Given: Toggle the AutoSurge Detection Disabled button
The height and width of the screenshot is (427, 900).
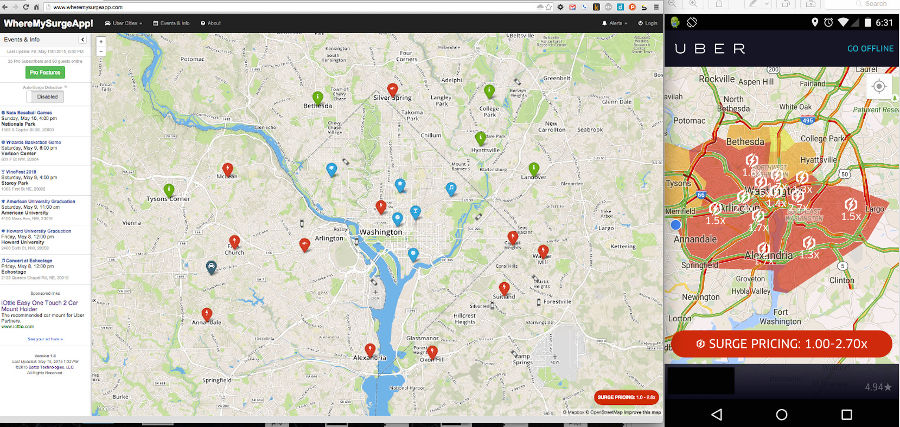Looking at the screenshot, I should click(45, 97).
